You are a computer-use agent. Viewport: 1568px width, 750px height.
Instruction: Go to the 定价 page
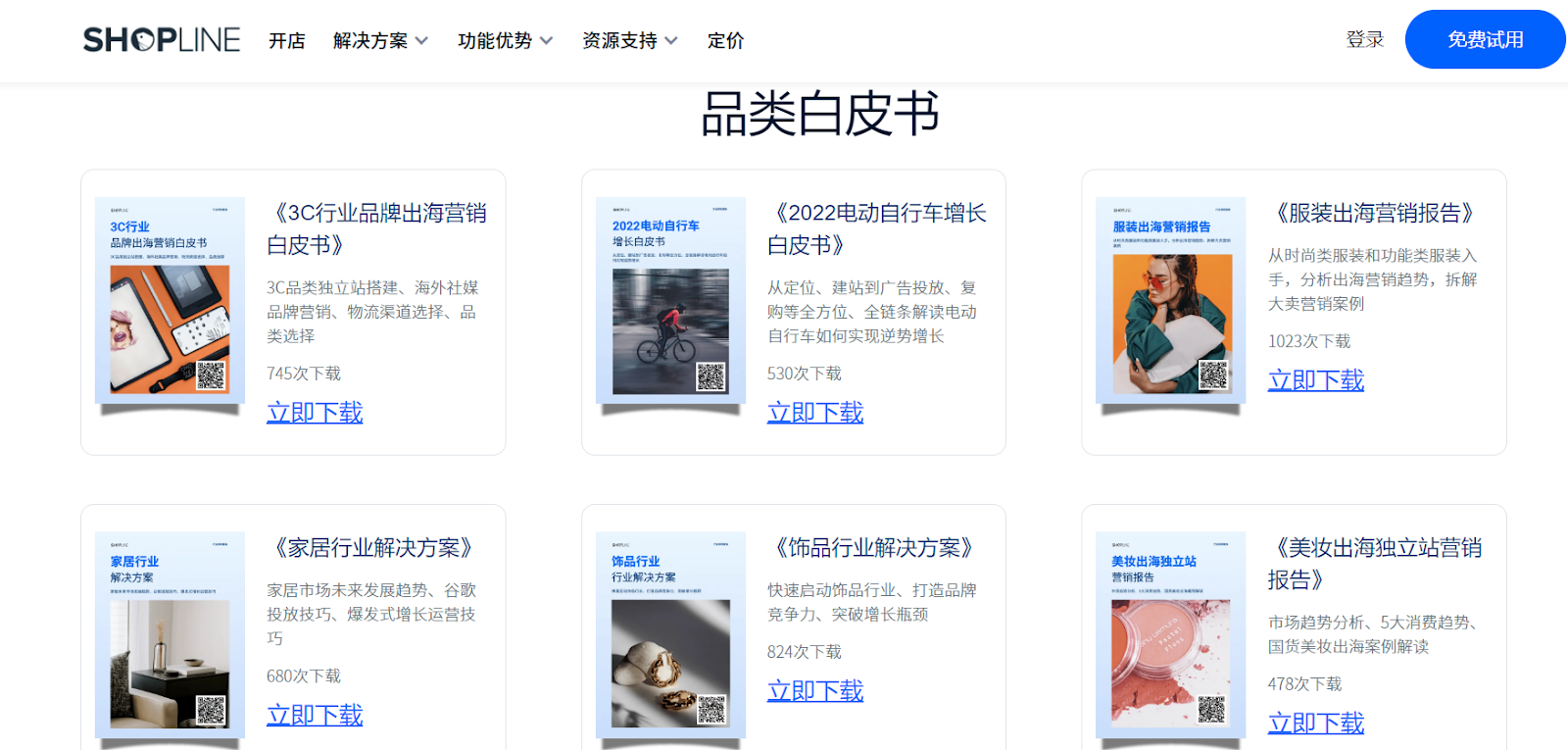(x=725, y=41)
